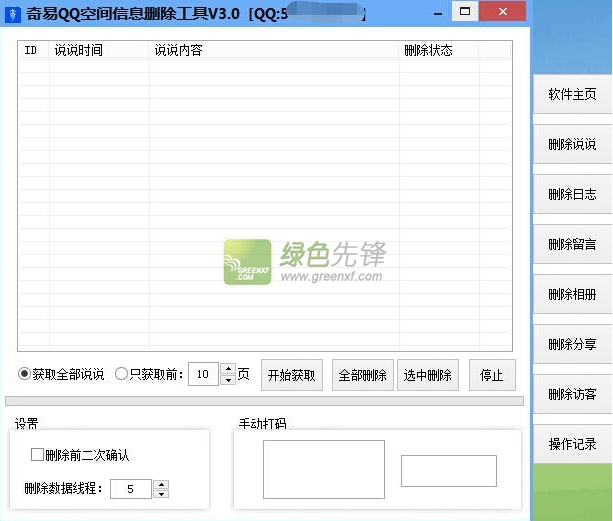Go to 删除分享 section
The image size is (613, 521).
point(572,344)
